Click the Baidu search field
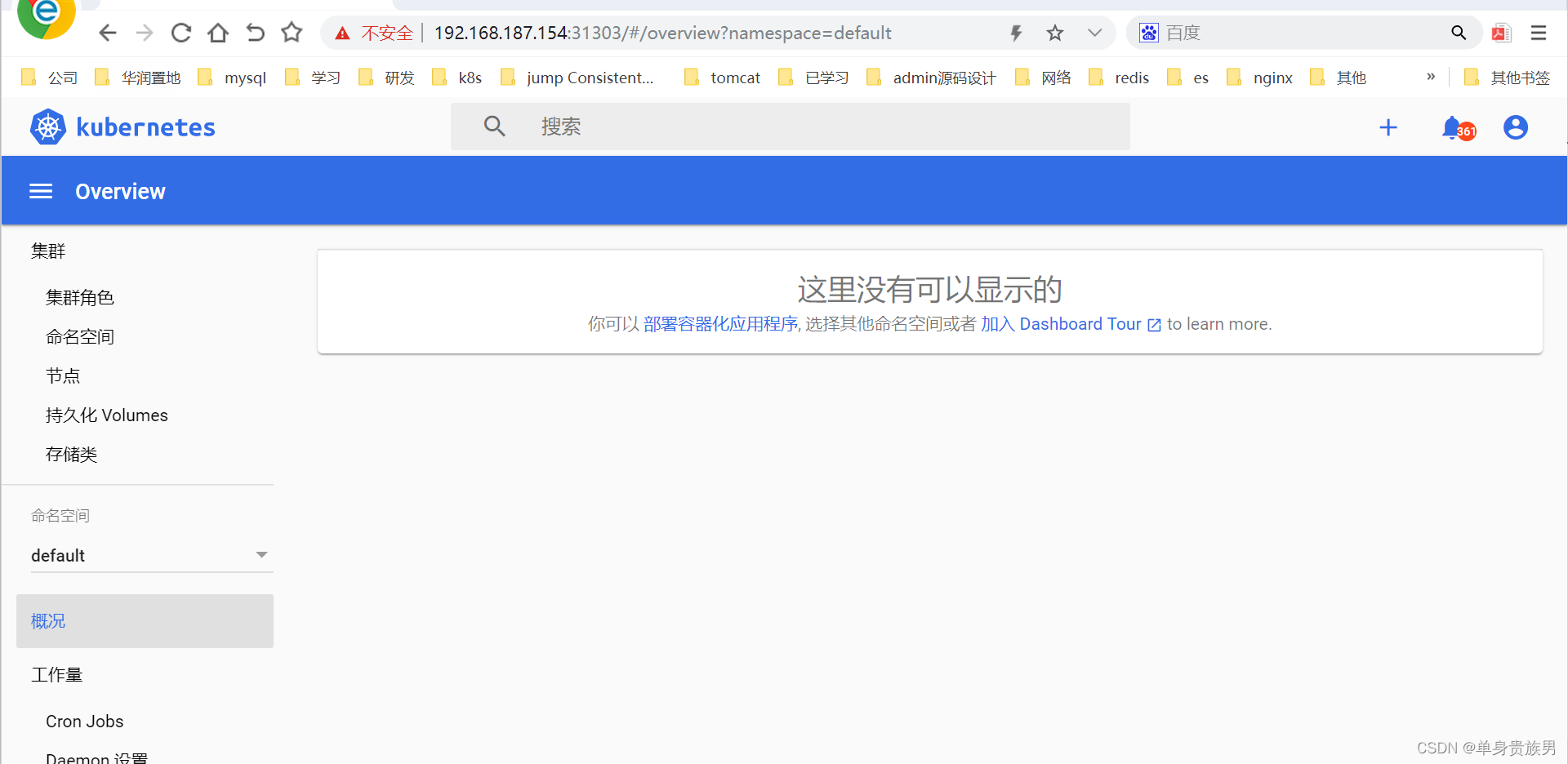 (x=1303, y=33)
